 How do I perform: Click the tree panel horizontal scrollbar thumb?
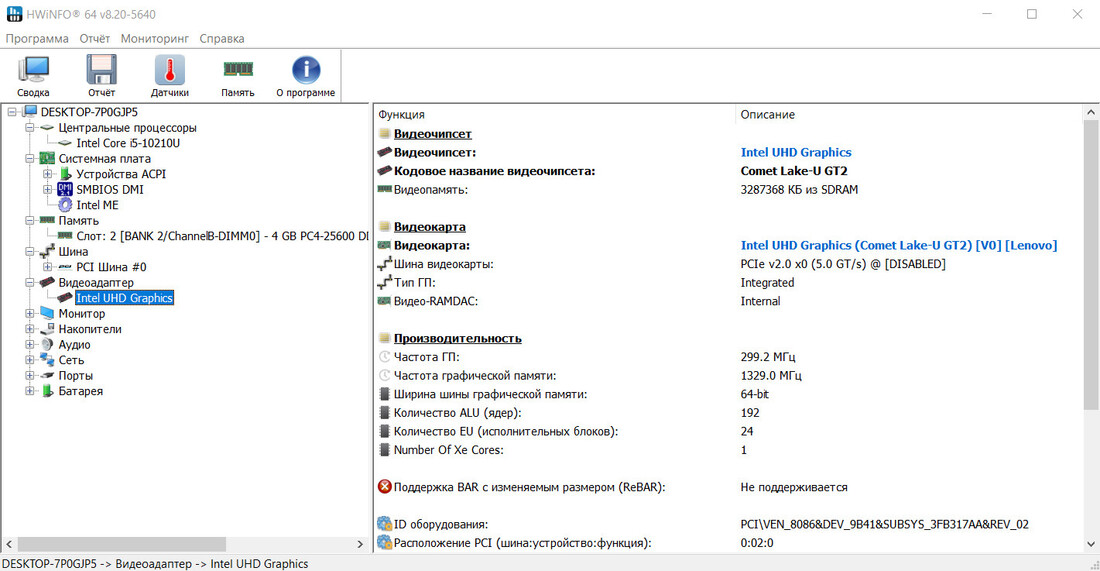click(122, 544)
